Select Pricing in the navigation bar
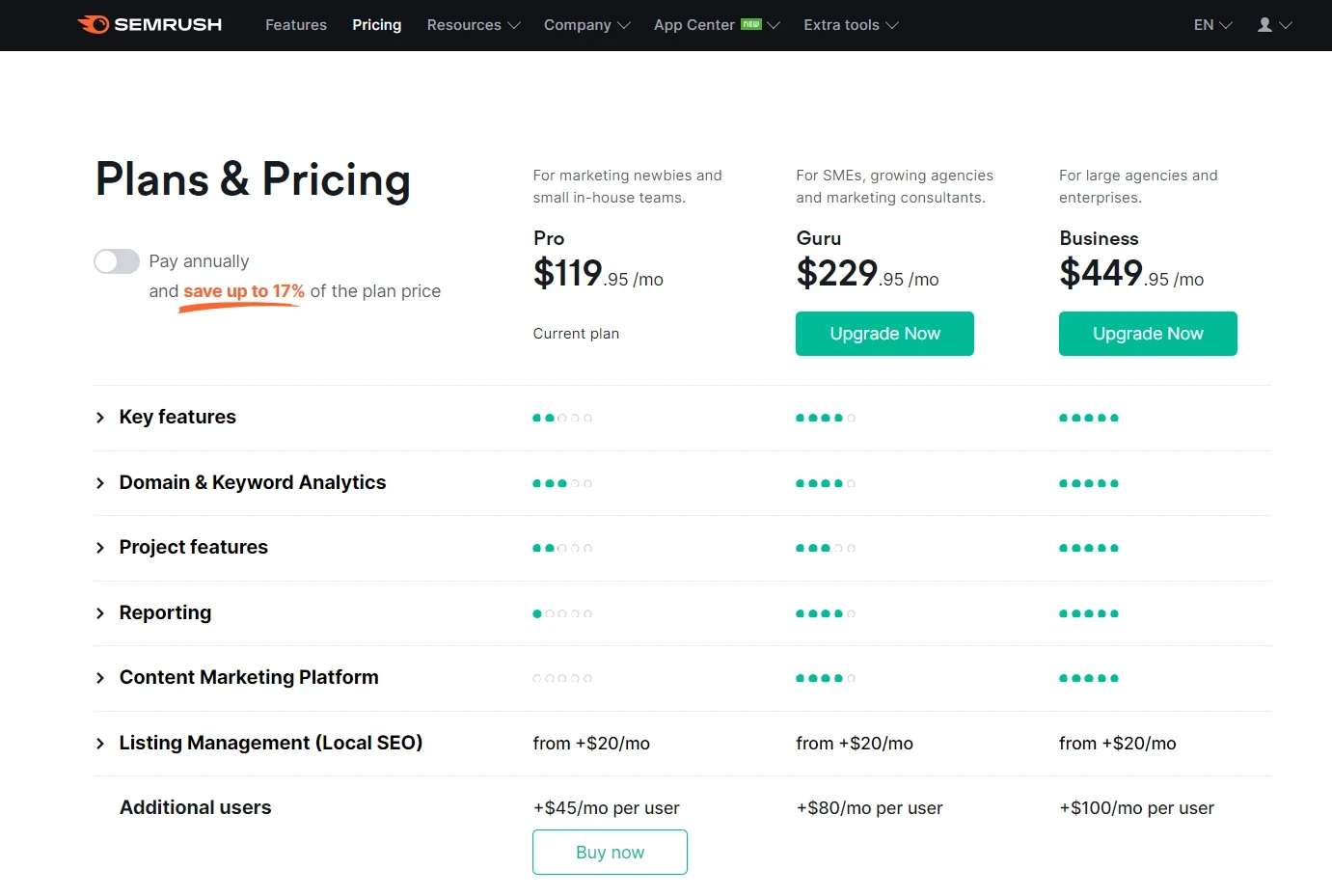This screenshot has width=1332, height=896. tap(376, 25)
